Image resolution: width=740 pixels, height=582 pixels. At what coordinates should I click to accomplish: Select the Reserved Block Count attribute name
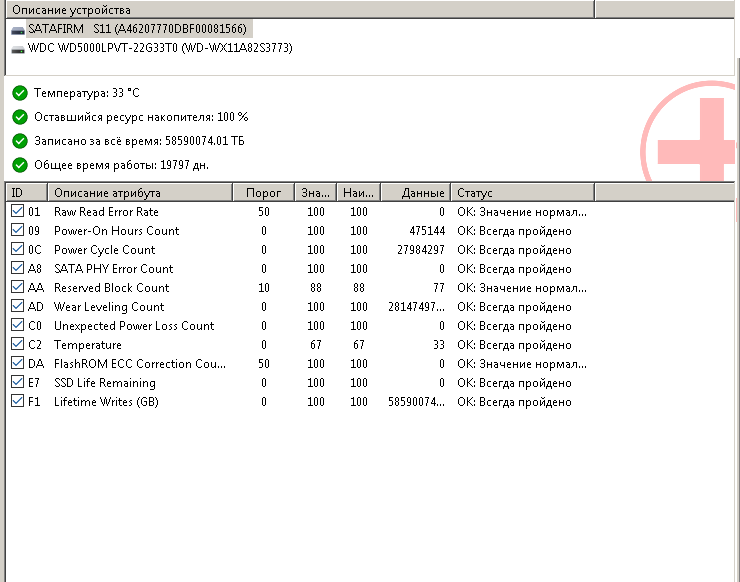[111, 288]
